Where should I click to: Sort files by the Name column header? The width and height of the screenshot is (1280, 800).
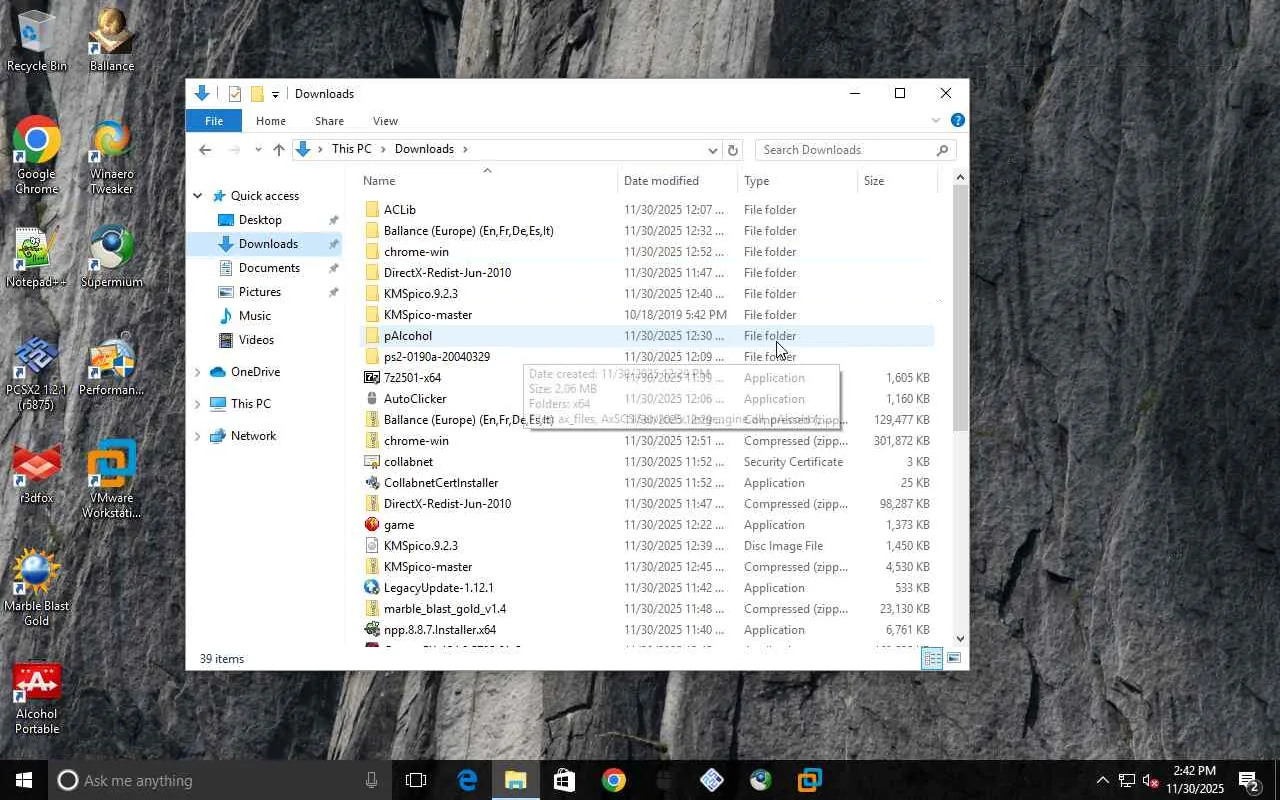(x=487, y=181)
